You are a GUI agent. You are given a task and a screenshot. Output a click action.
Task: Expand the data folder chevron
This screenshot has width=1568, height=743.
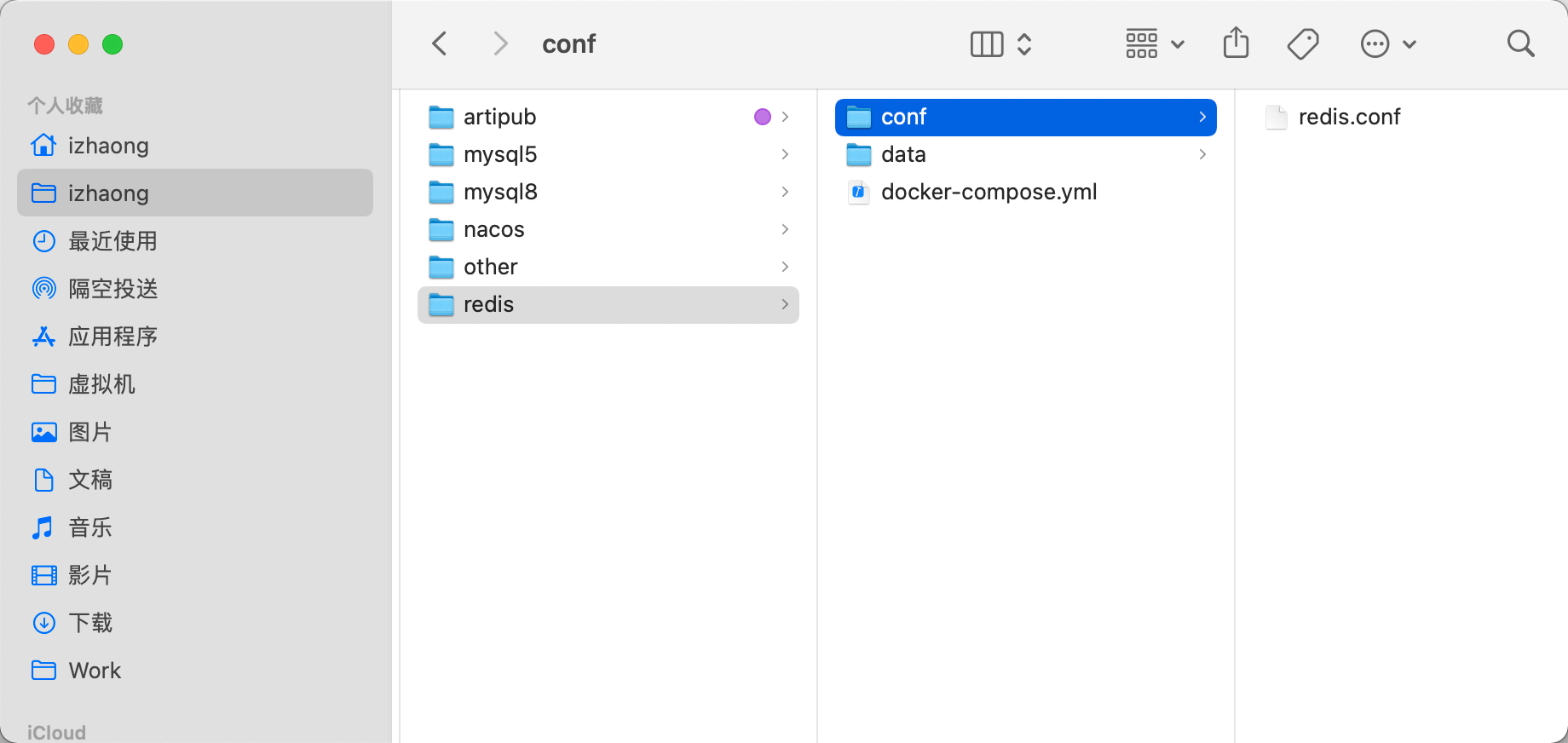coord(1202,154)
